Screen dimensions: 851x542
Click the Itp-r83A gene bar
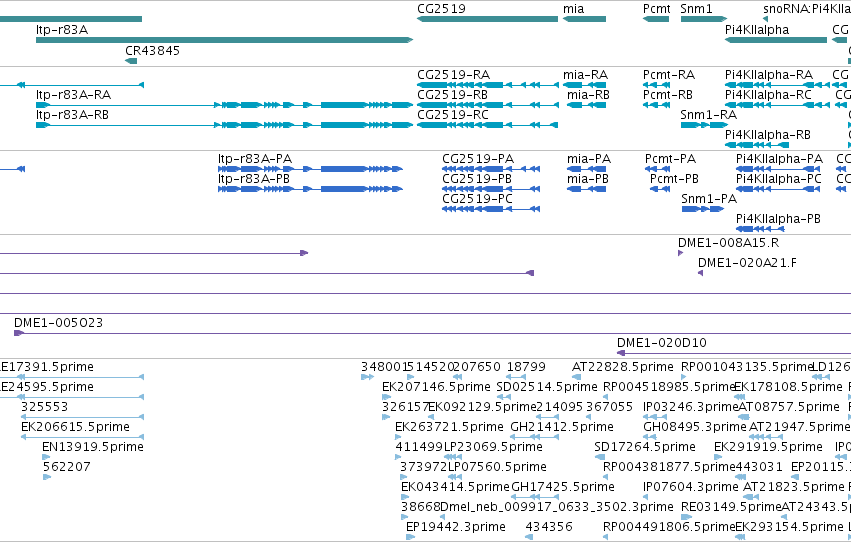point(225,40)
